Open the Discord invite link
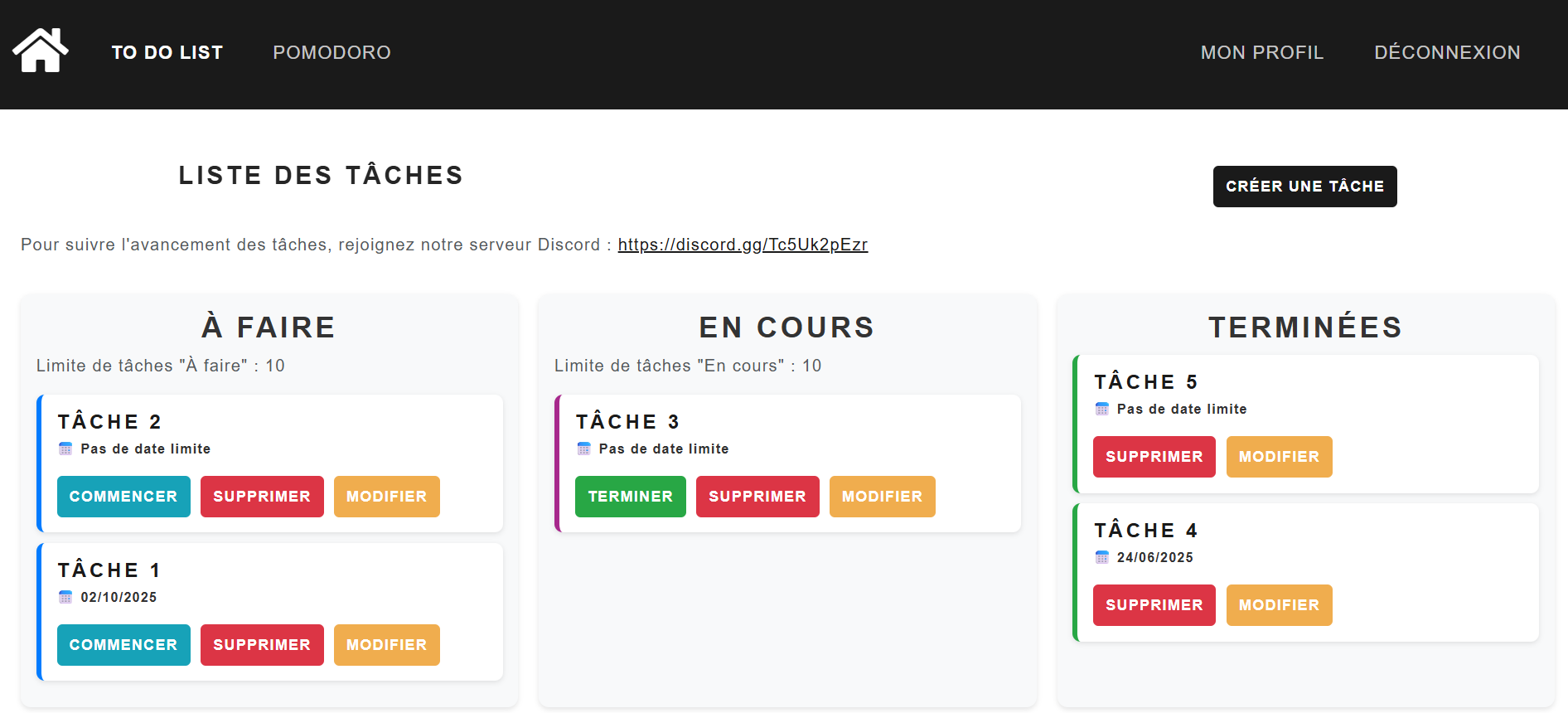This screenshot has height=713, width=1568. [x=743, y=245]
